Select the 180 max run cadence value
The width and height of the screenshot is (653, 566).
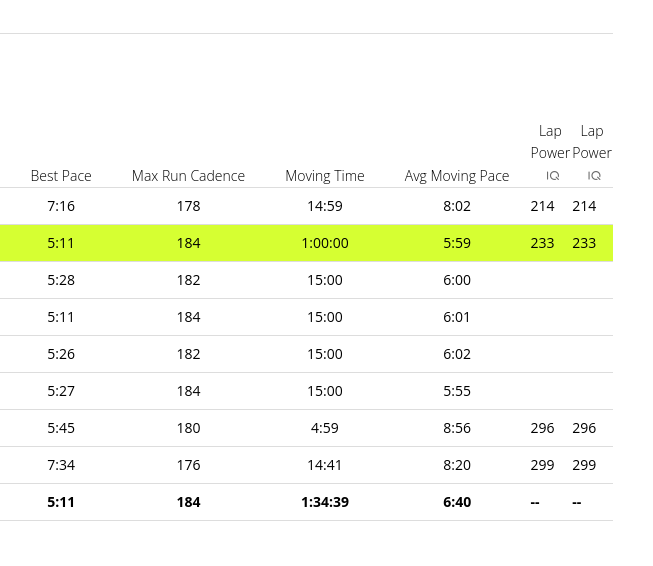point(188,429)
